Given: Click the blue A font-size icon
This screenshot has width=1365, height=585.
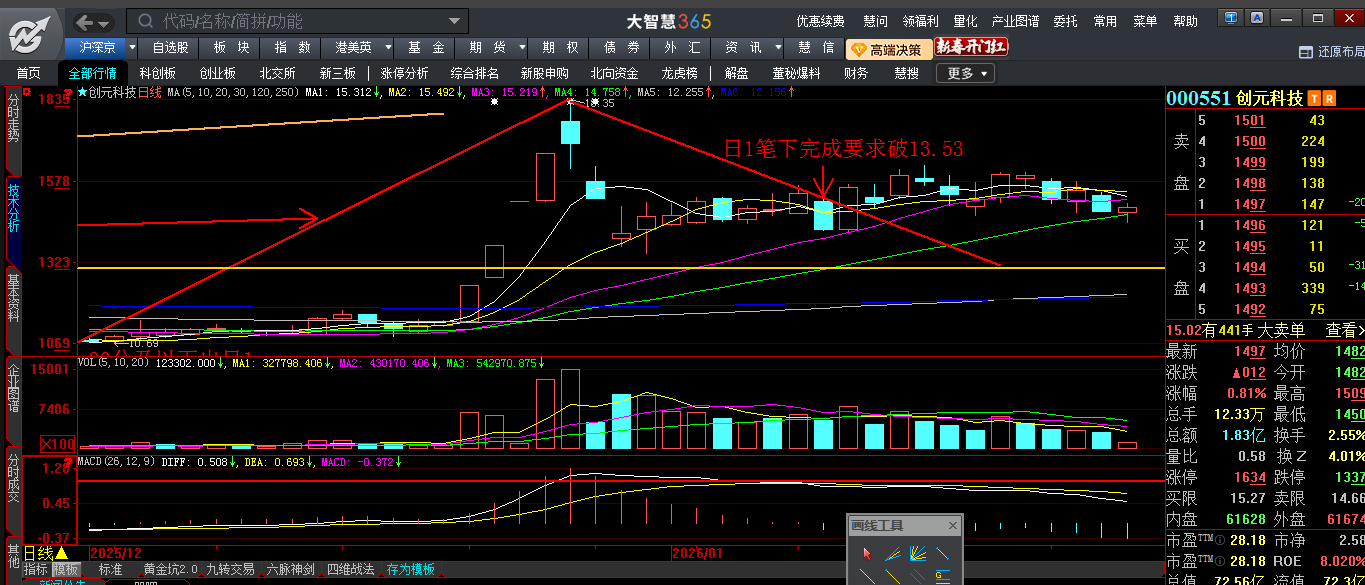Looking at the screenshot, I should coord(1256,19).
